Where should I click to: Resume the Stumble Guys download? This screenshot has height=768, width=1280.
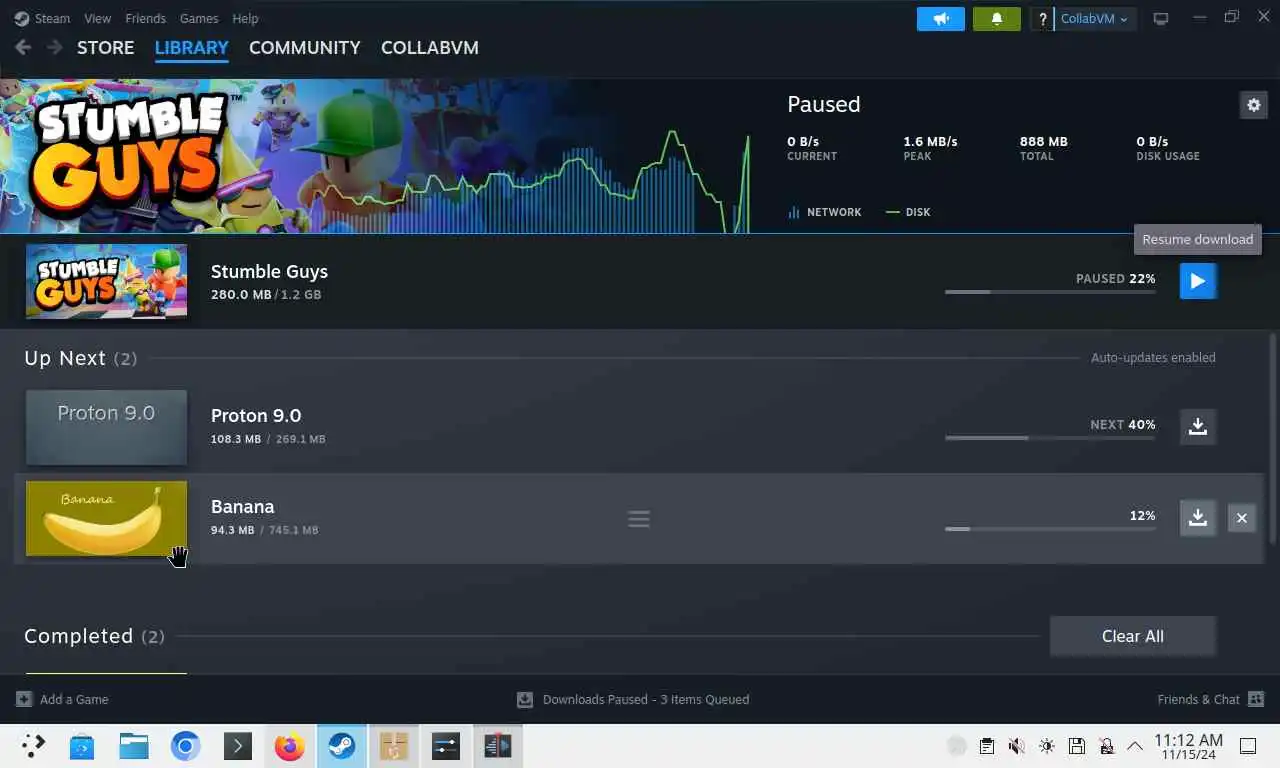pos(1197,281)
